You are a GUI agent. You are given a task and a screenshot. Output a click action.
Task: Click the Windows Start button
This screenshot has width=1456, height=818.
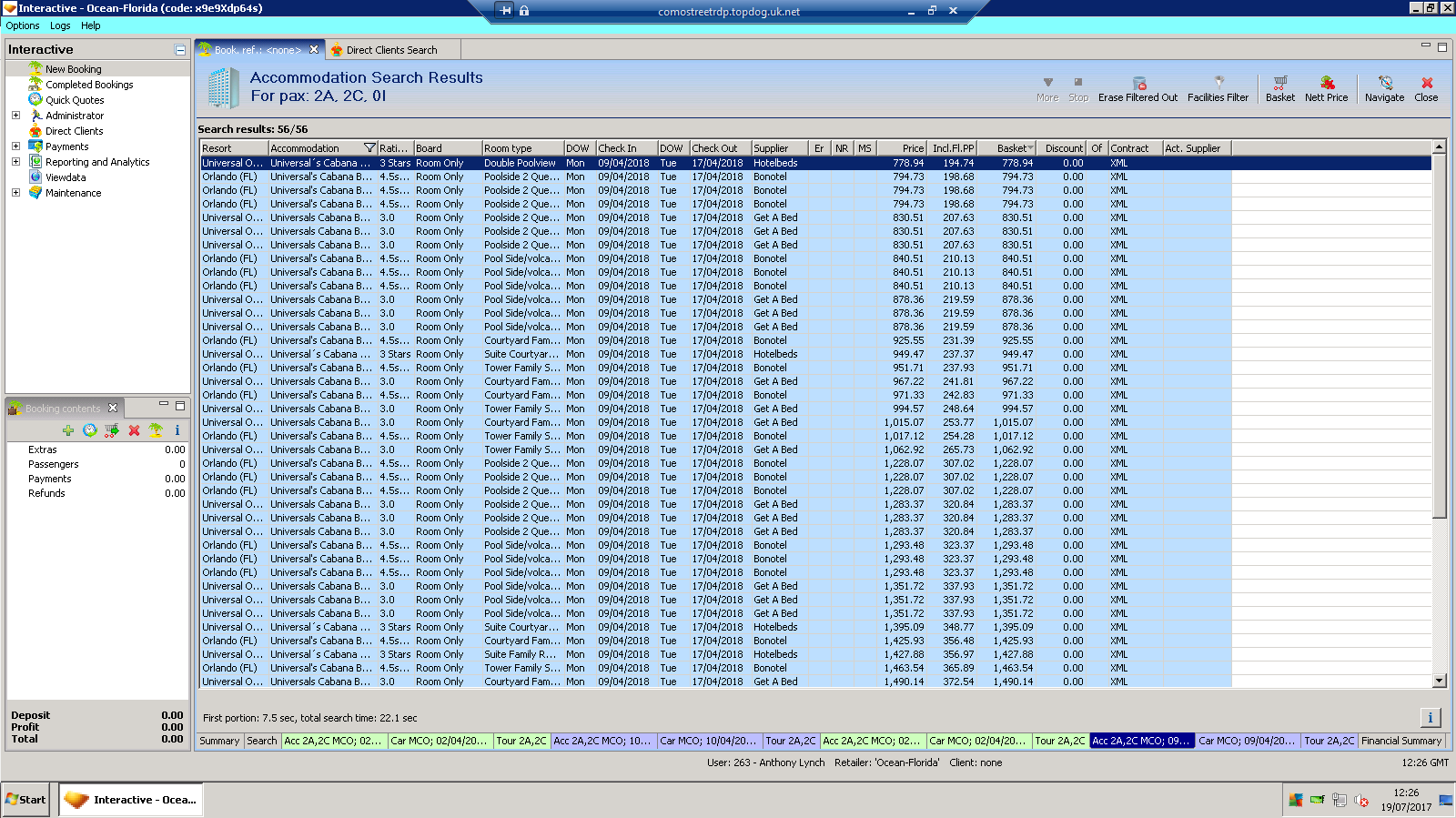25,800
